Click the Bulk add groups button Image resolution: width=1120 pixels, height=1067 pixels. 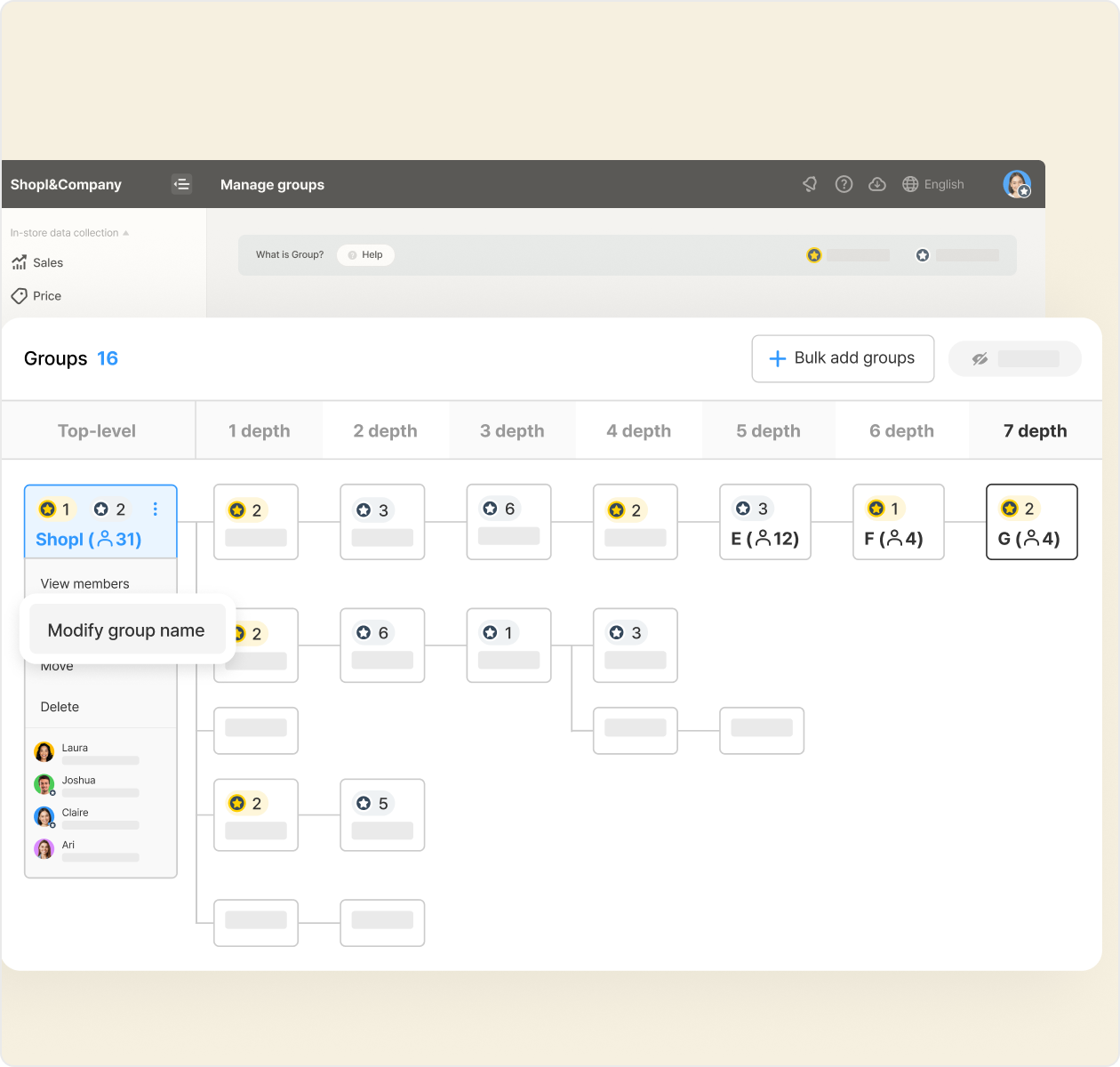[842, 358]
